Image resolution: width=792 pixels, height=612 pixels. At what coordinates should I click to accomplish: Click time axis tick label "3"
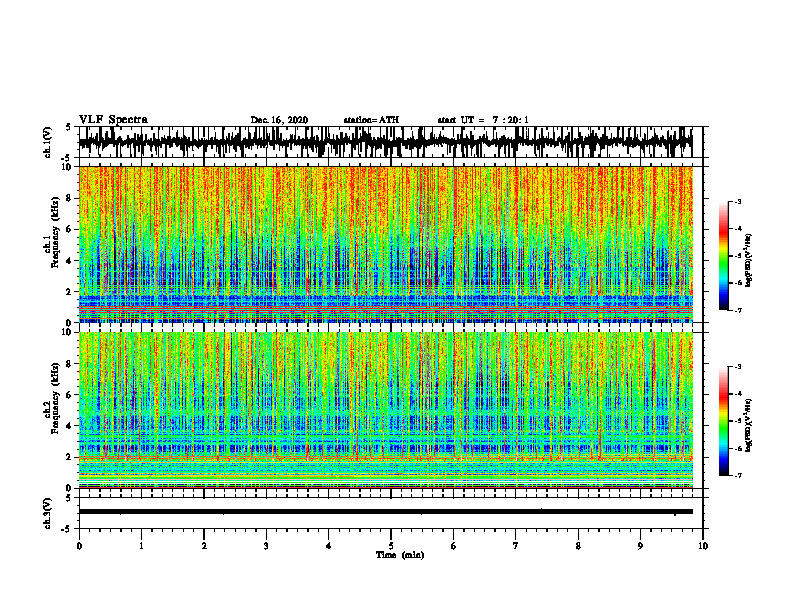[266, 546]
